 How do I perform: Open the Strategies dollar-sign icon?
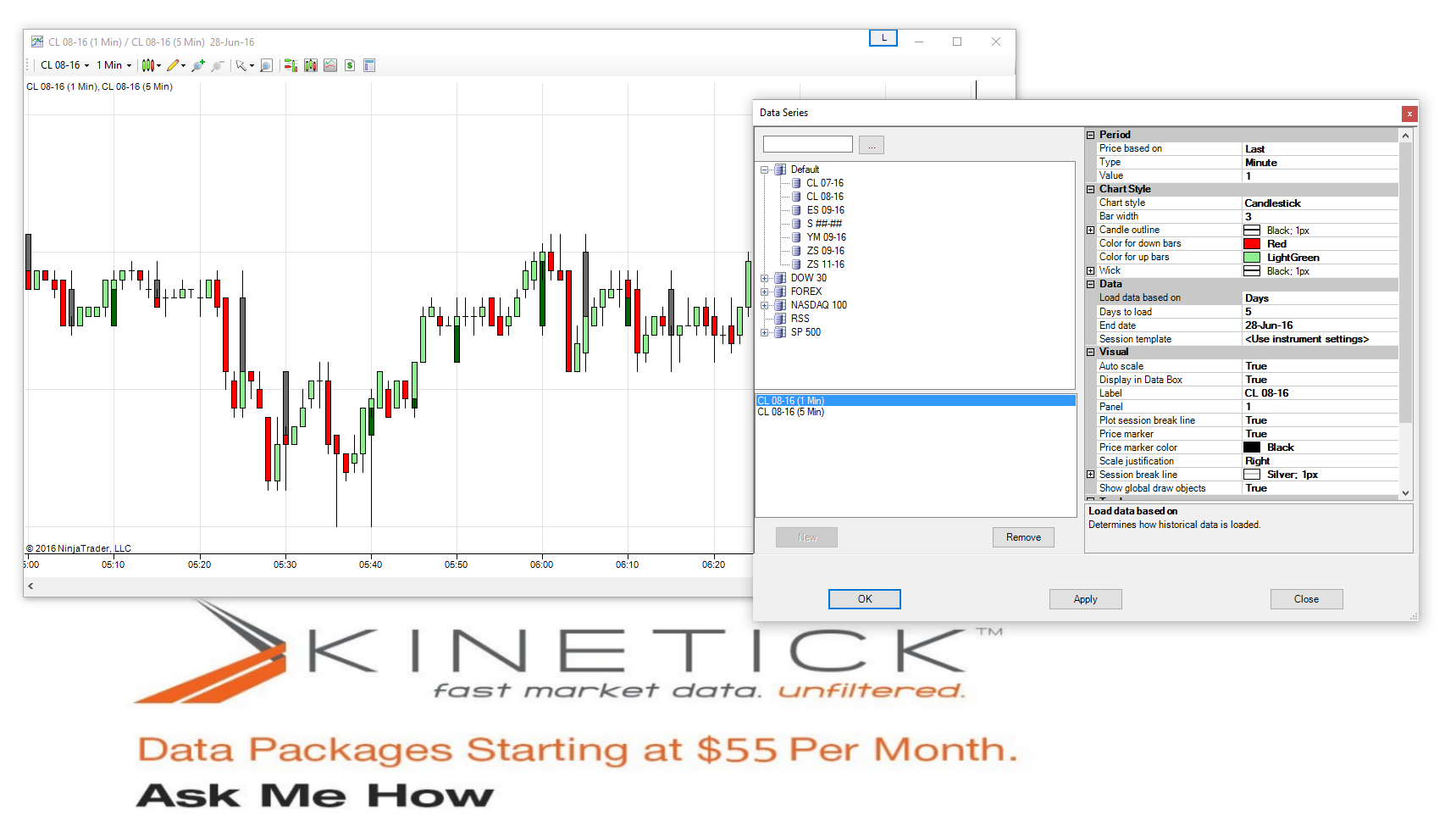(350, 65)
